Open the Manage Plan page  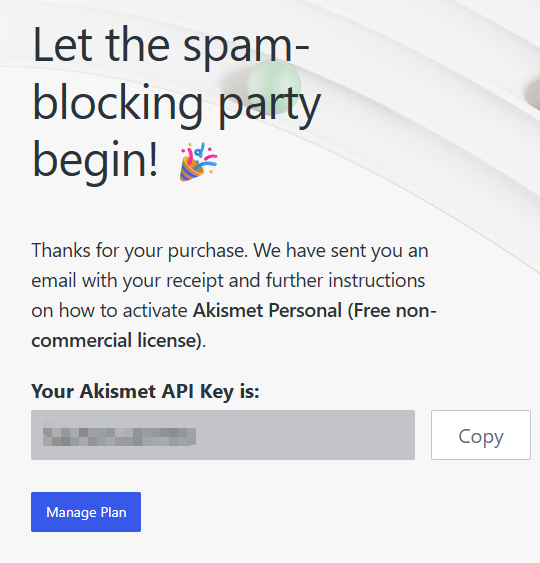coord(86,512)
